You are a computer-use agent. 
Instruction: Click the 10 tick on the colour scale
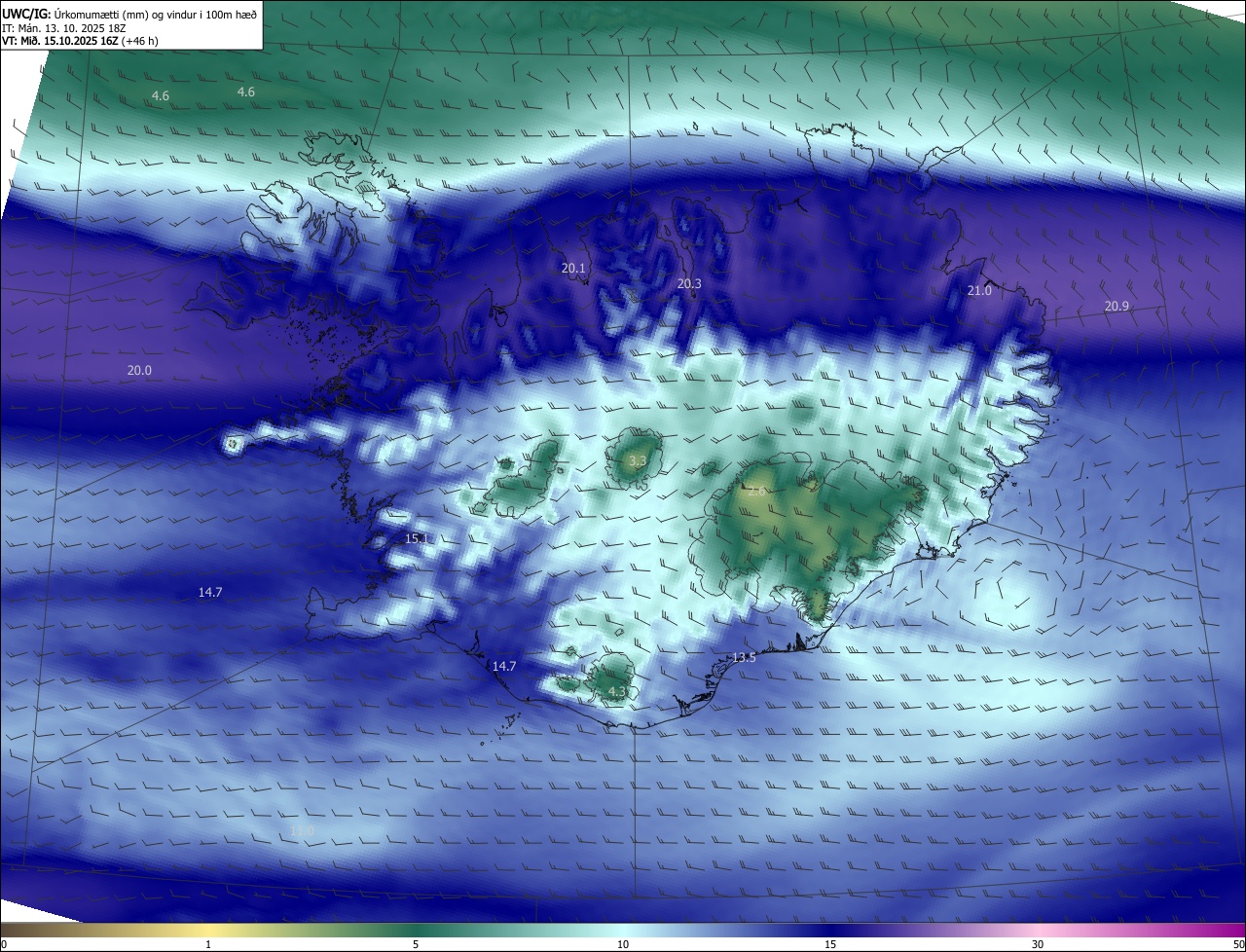point(623,944)
